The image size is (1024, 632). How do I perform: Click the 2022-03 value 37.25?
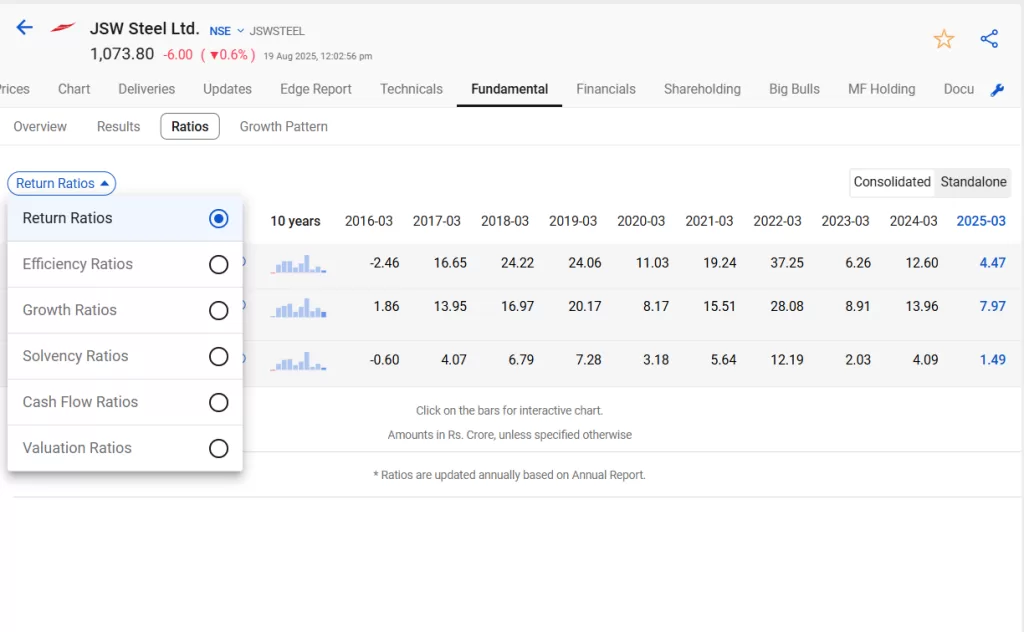787,263
